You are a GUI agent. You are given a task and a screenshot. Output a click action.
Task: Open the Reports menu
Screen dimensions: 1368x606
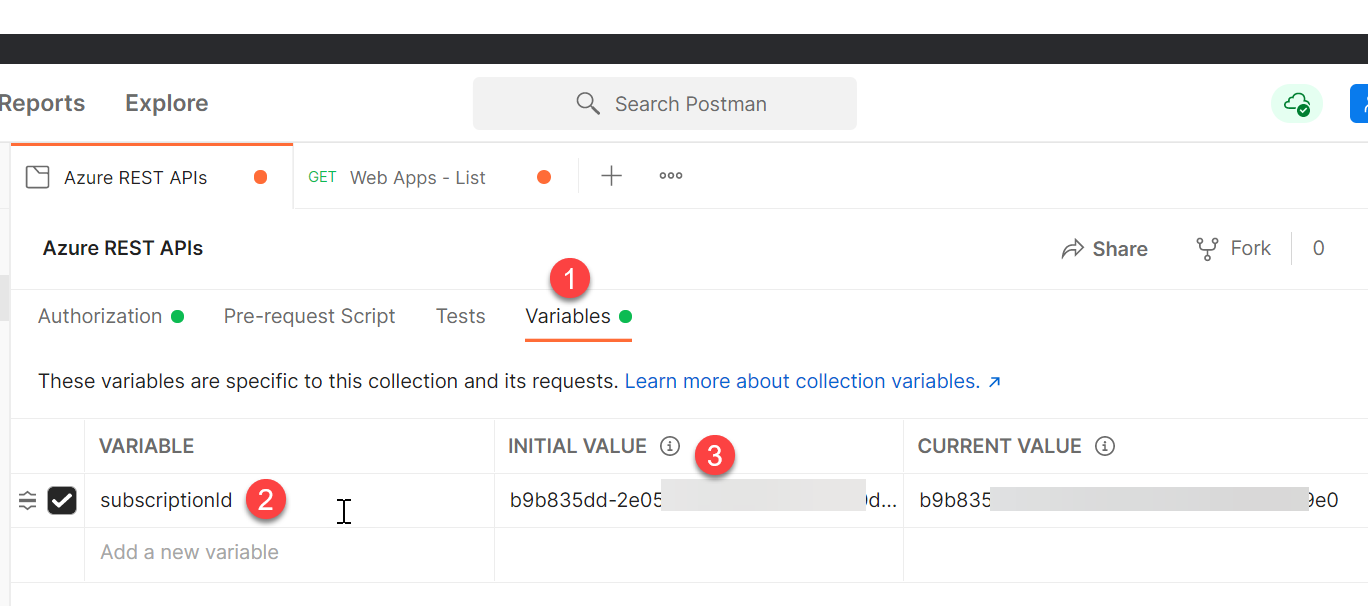click(x=42, y=103)
